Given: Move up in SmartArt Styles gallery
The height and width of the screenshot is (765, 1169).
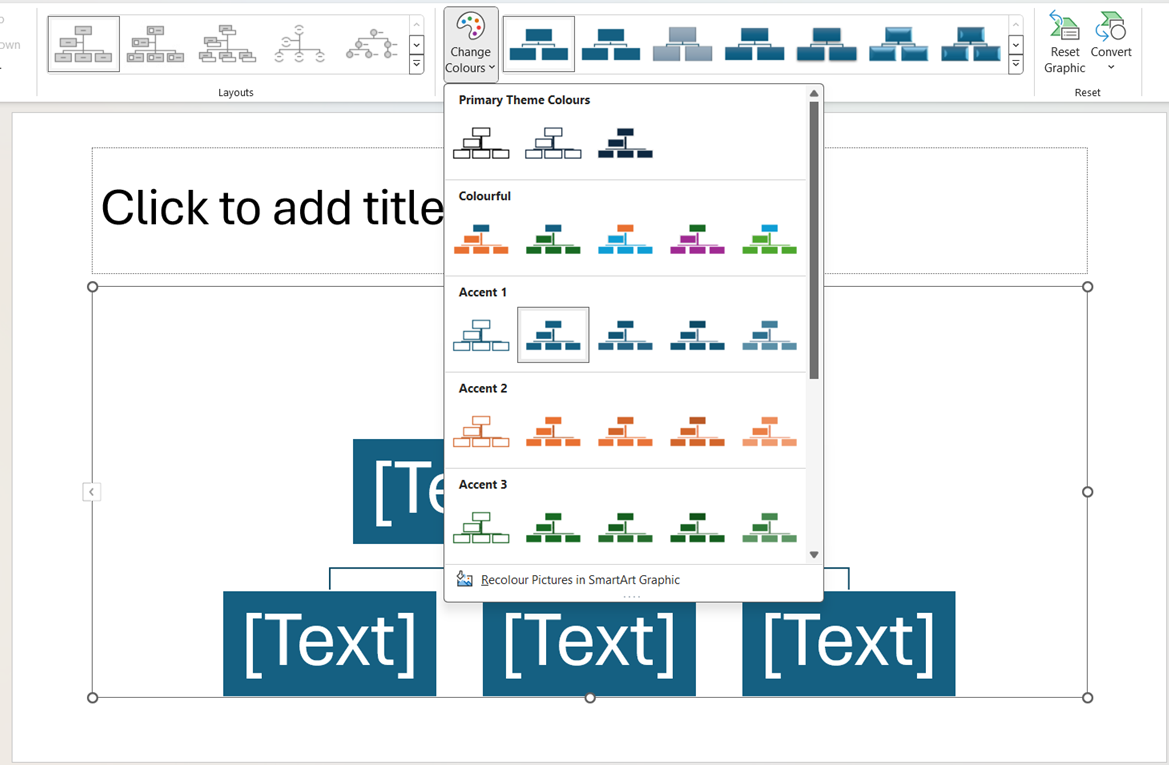Looking at the screenshot, I should point(1015,25).
